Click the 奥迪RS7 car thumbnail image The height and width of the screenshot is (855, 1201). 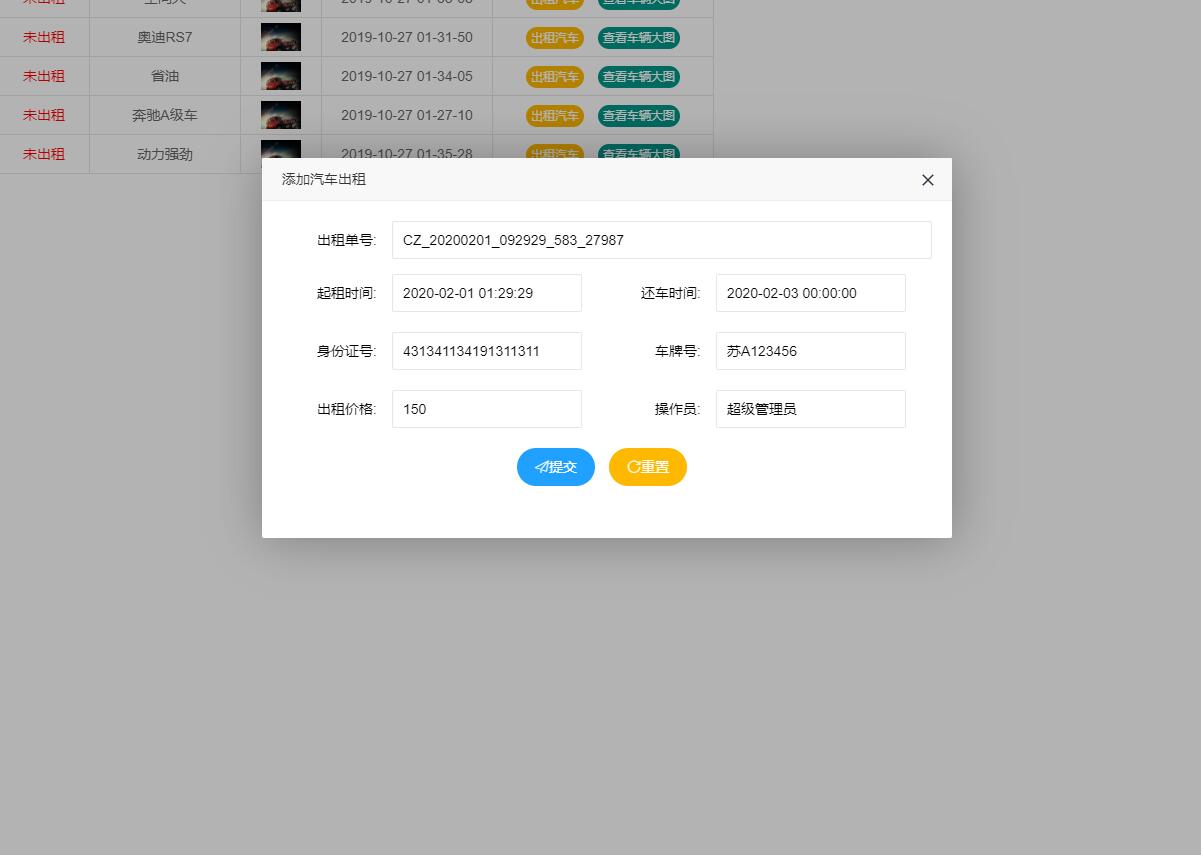[280, 38]
